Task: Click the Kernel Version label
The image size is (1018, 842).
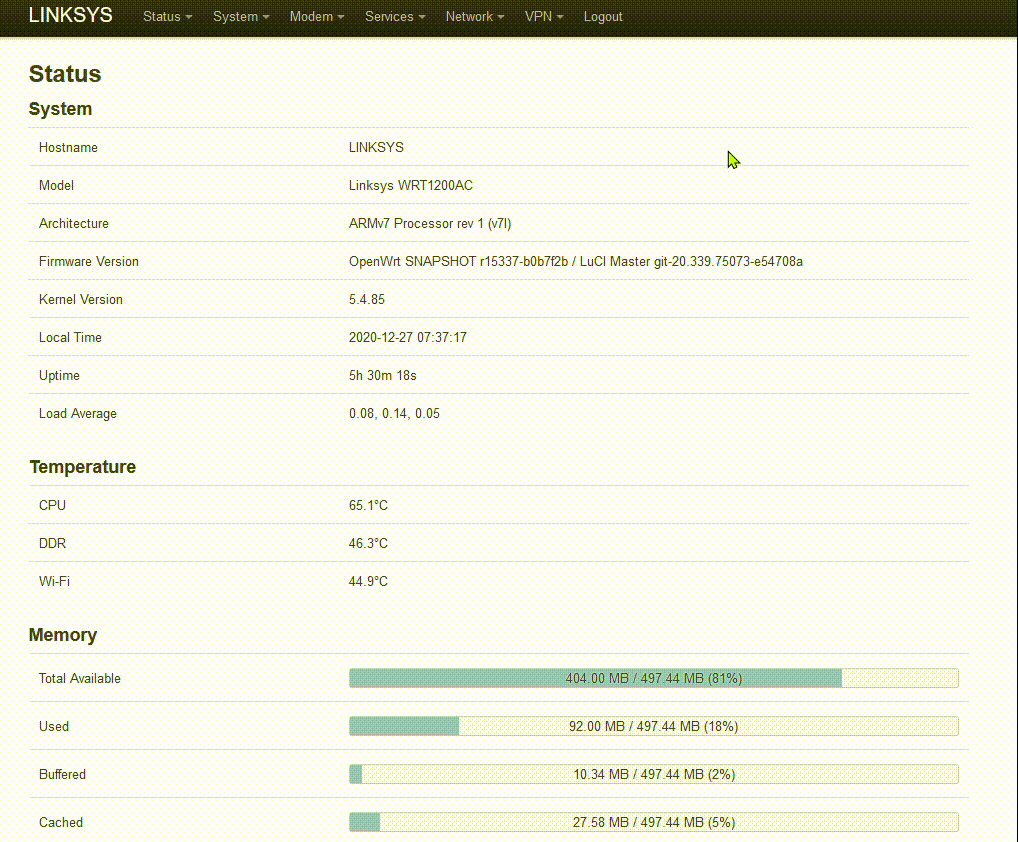Action: pos(81,299)
